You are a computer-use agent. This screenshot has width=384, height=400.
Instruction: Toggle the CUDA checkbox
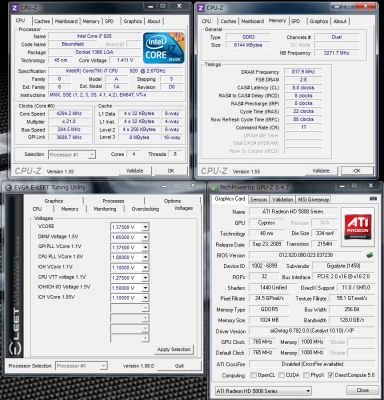click(281, 375)
